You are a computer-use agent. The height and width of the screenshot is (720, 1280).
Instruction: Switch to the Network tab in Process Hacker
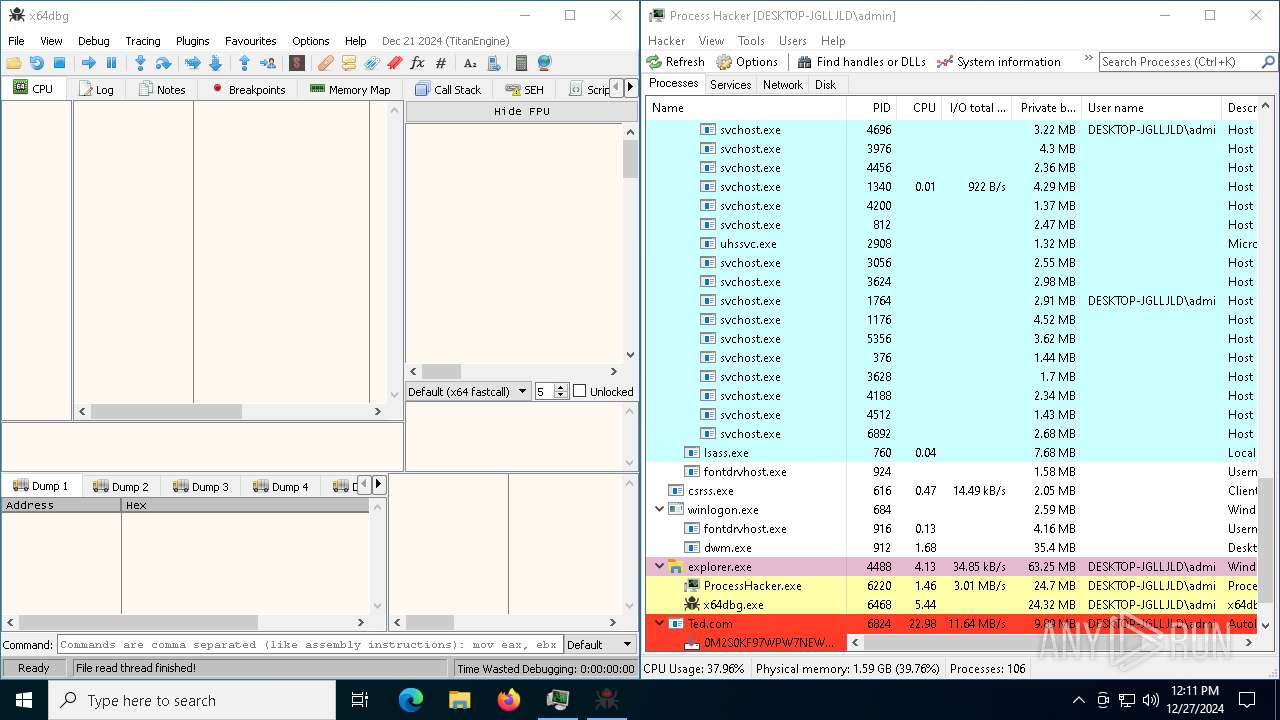tap(783, 85)
